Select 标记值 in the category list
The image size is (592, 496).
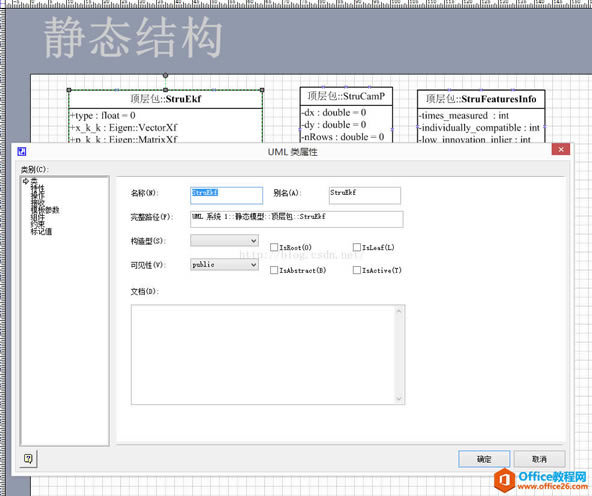[x=42, y=231]
